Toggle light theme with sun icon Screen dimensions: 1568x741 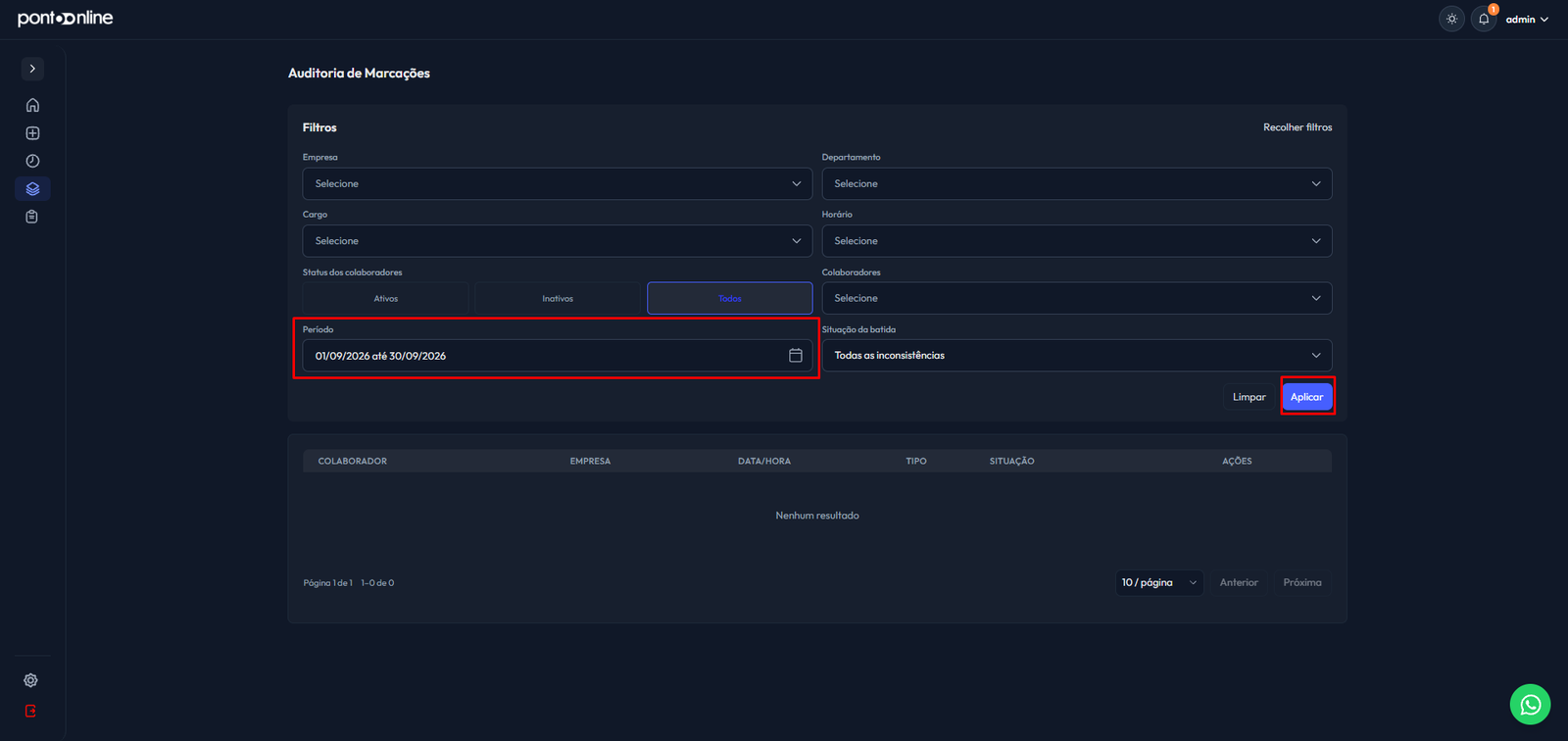[1451, 19]
